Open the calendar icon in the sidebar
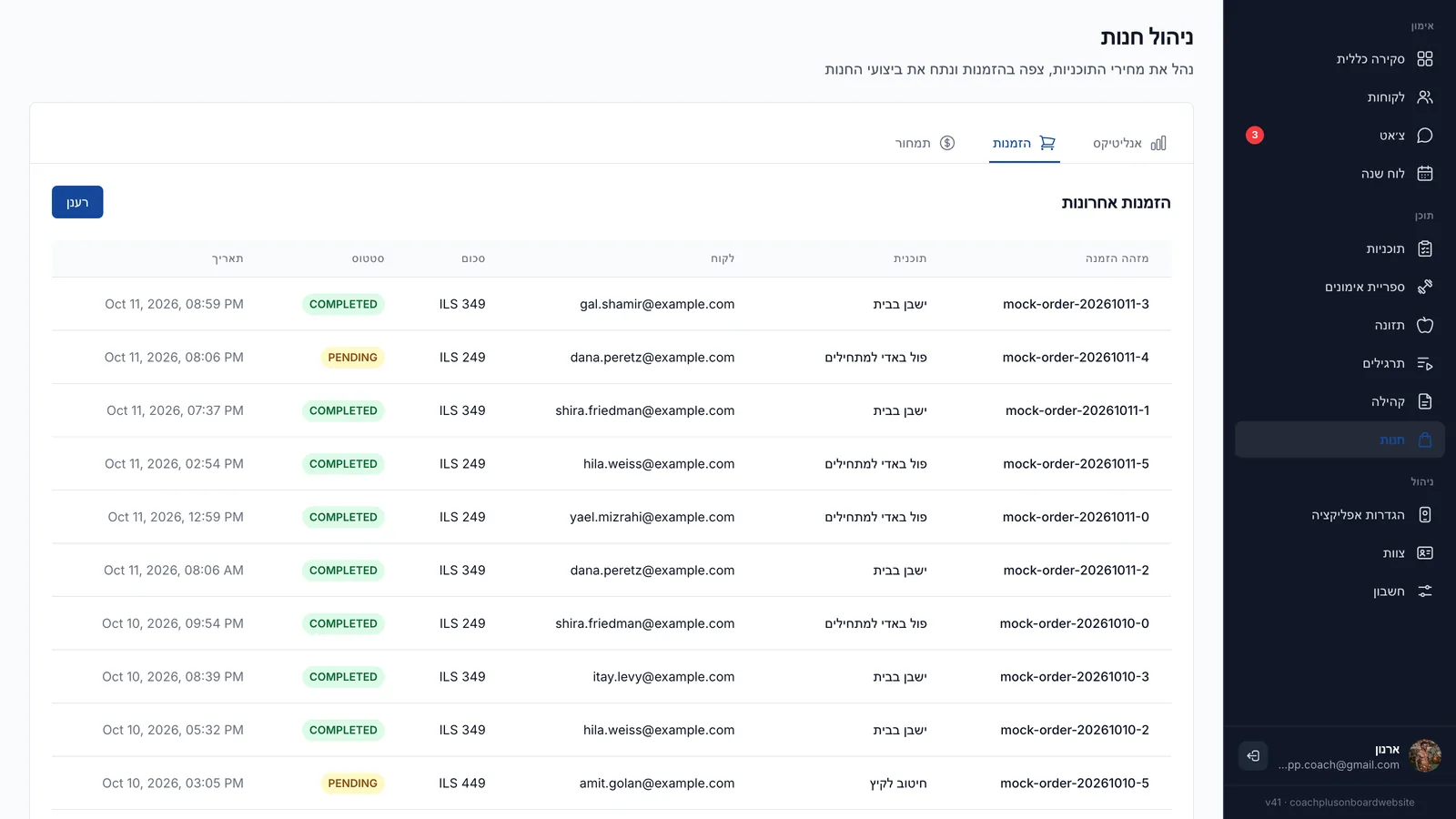 [1425, 174]
